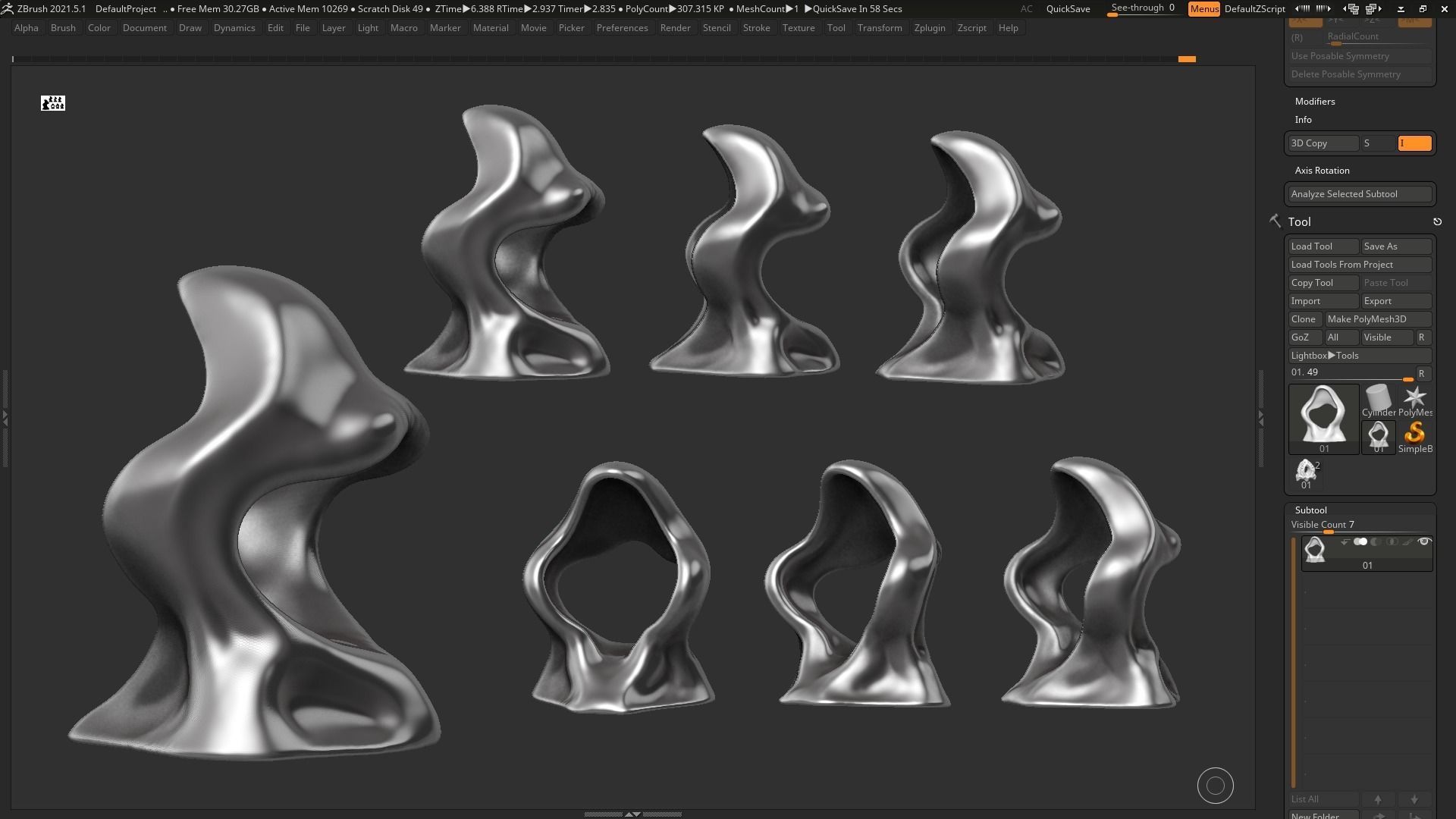1456x819 pixels.
Task: Expand bottom tray arrows under viewport
Action: (x=632, y=814)
